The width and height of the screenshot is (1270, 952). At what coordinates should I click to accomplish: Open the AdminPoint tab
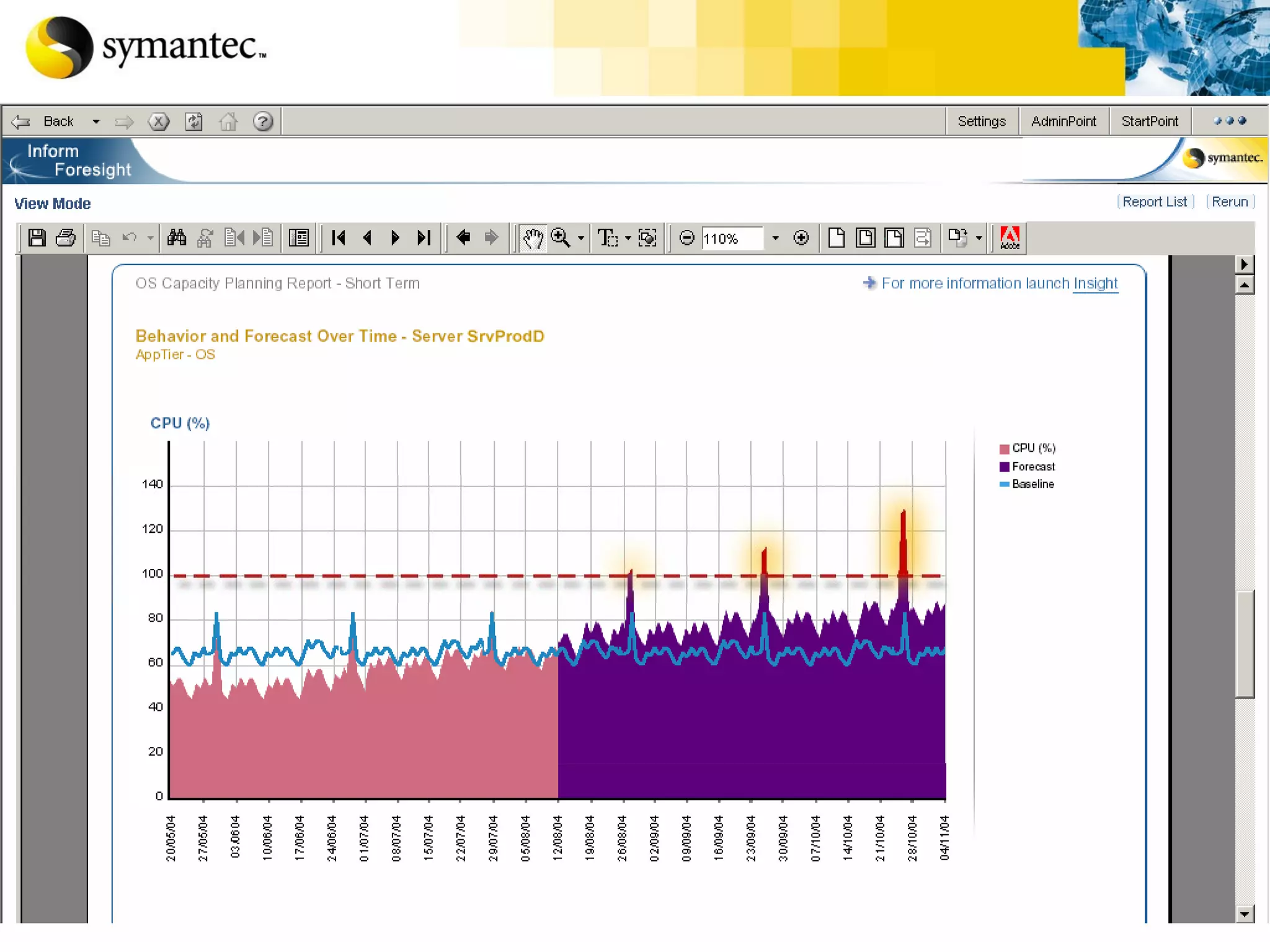1063,121
